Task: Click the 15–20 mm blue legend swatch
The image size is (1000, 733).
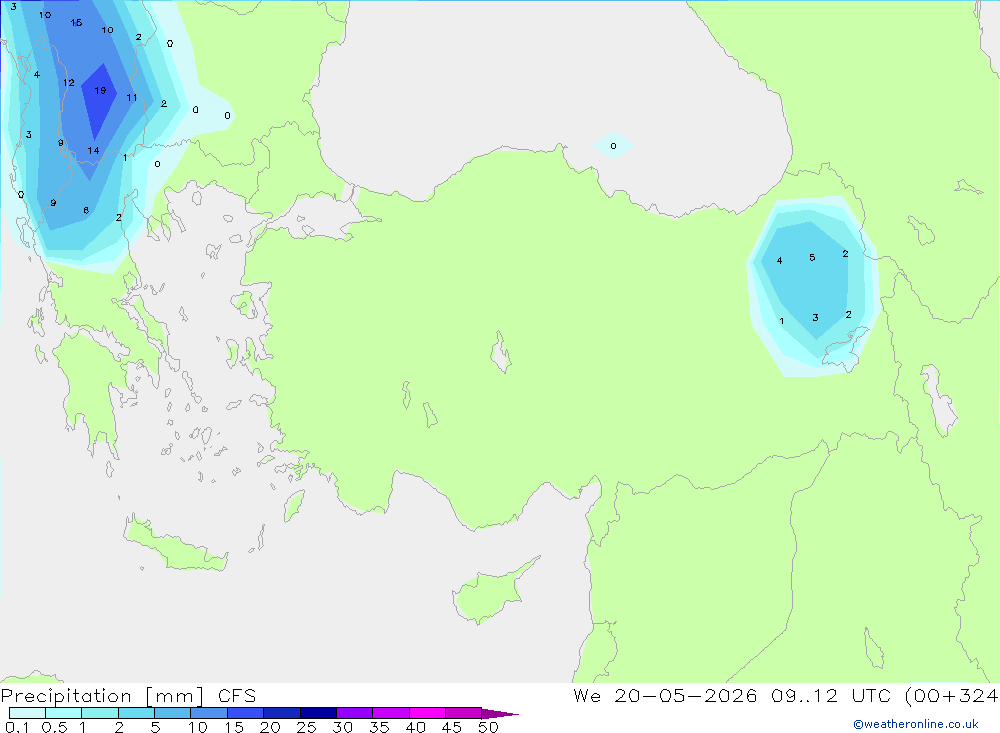Action: coord(245,713)
